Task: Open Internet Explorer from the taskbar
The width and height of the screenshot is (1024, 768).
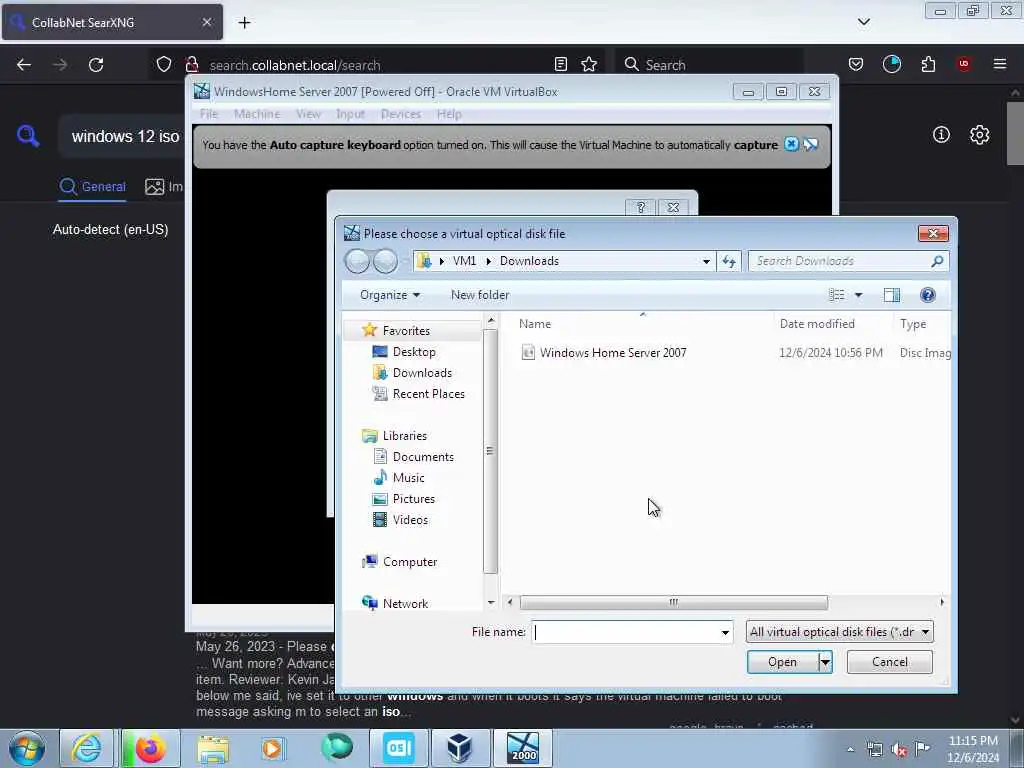Action: click(x=87, y=748)
